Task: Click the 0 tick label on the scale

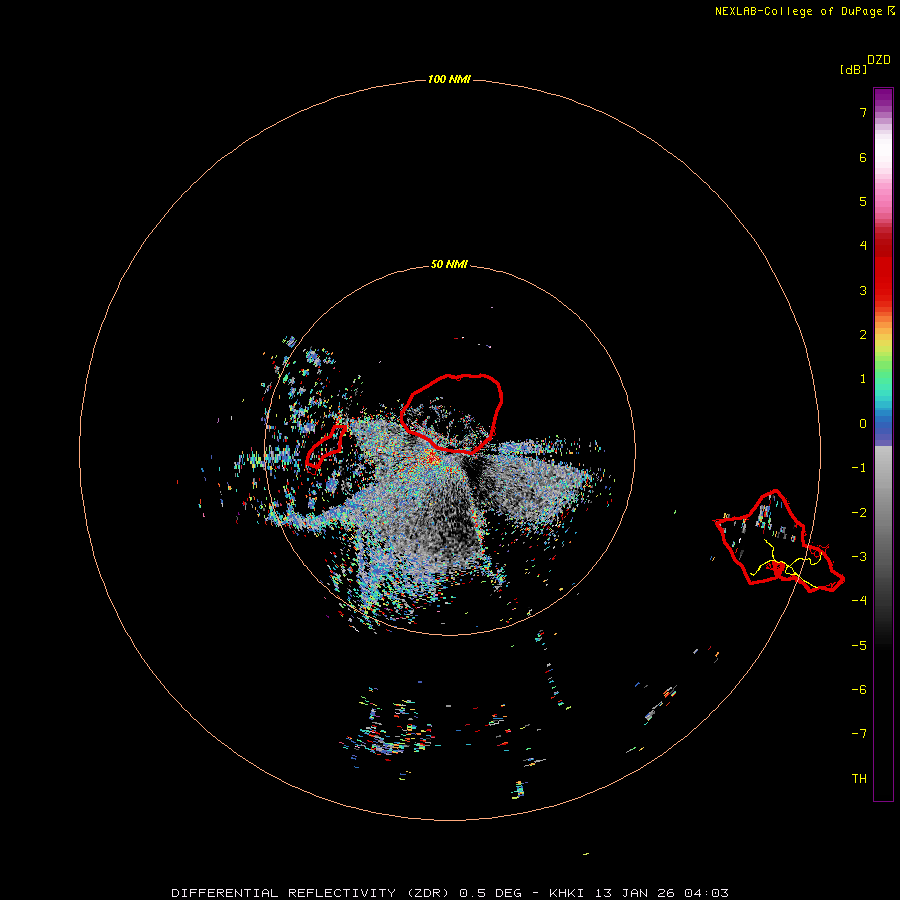Action: [863, 424]
